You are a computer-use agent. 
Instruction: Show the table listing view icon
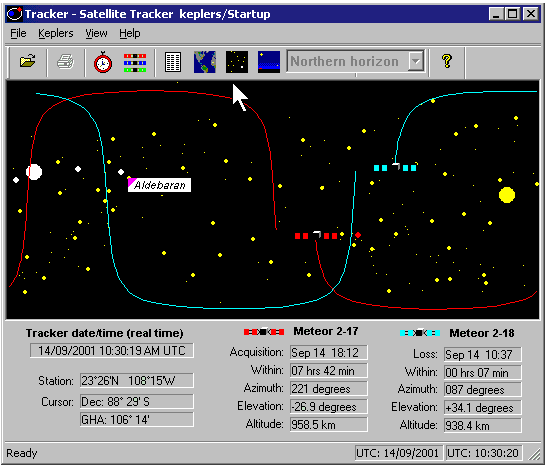pyautogui.click(x=173, y=62)
